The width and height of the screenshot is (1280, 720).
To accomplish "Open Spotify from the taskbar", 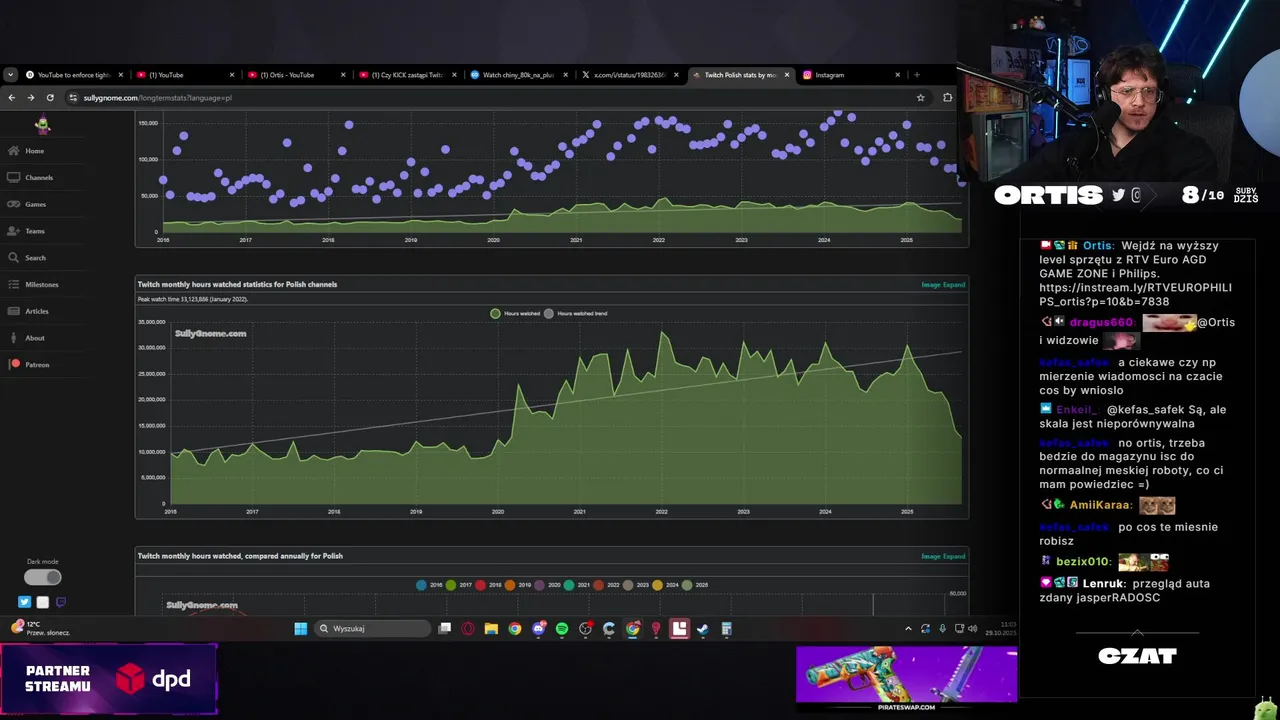I will (x=562, y=629).
